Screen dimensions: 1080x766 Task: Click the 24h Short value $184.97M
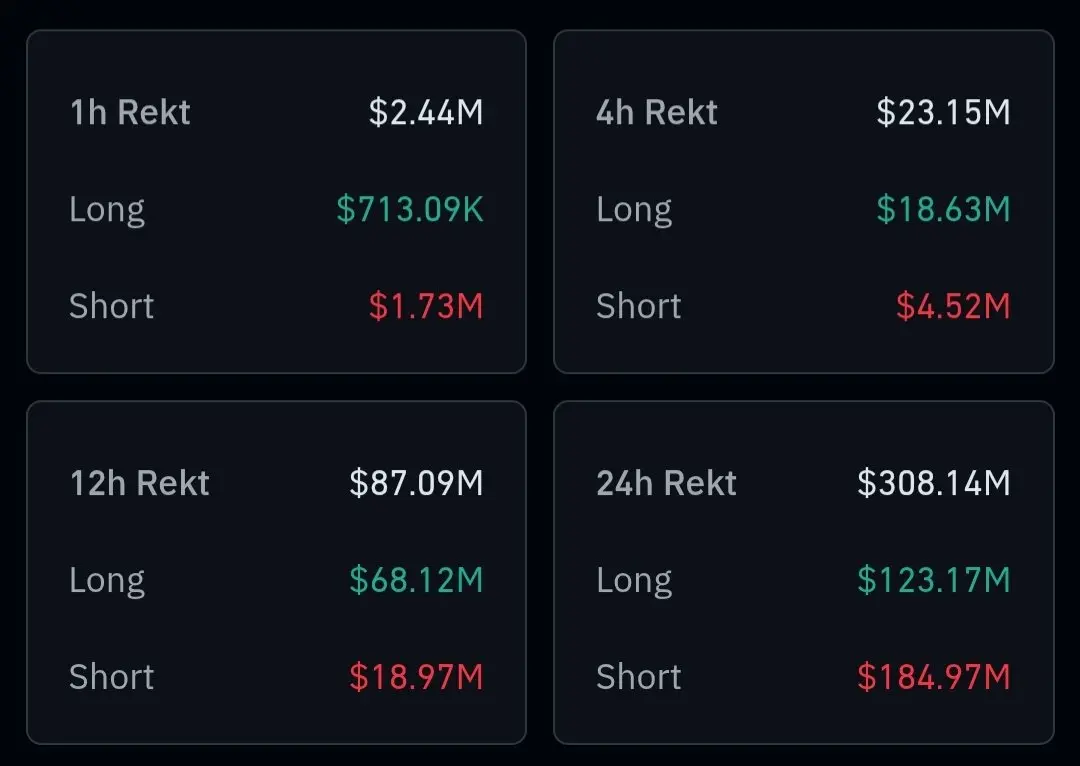[x=934, y=677]
